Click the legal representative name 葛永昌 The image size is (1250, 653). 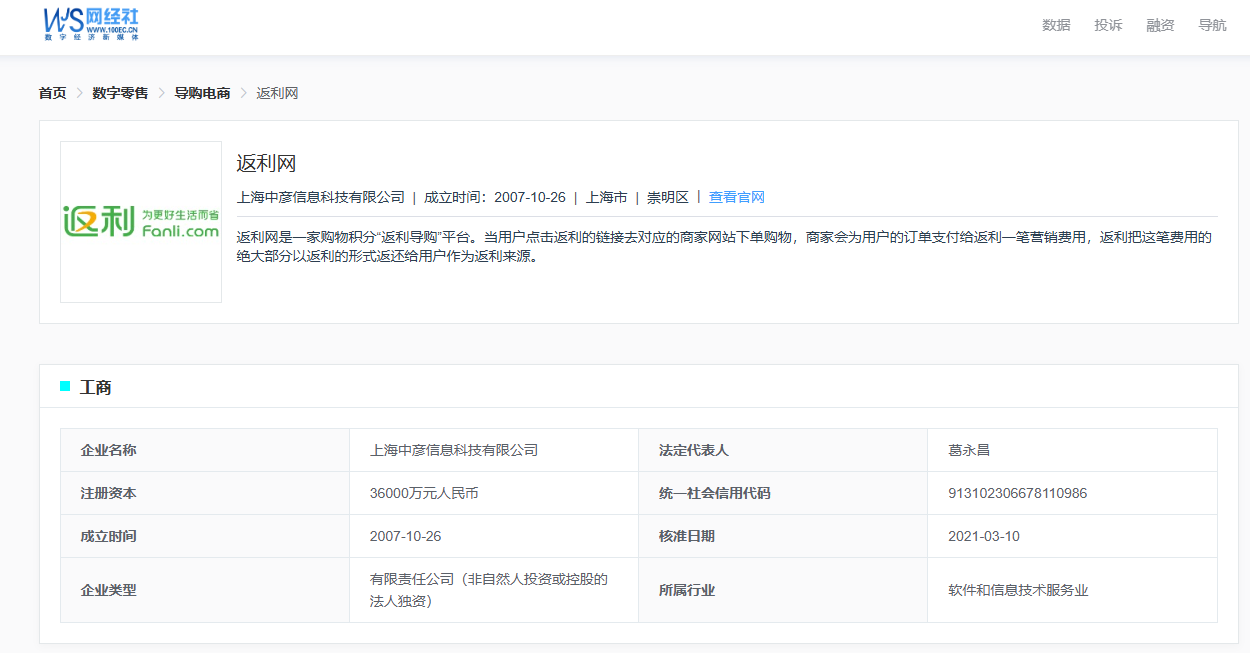[x=968, y=450]
